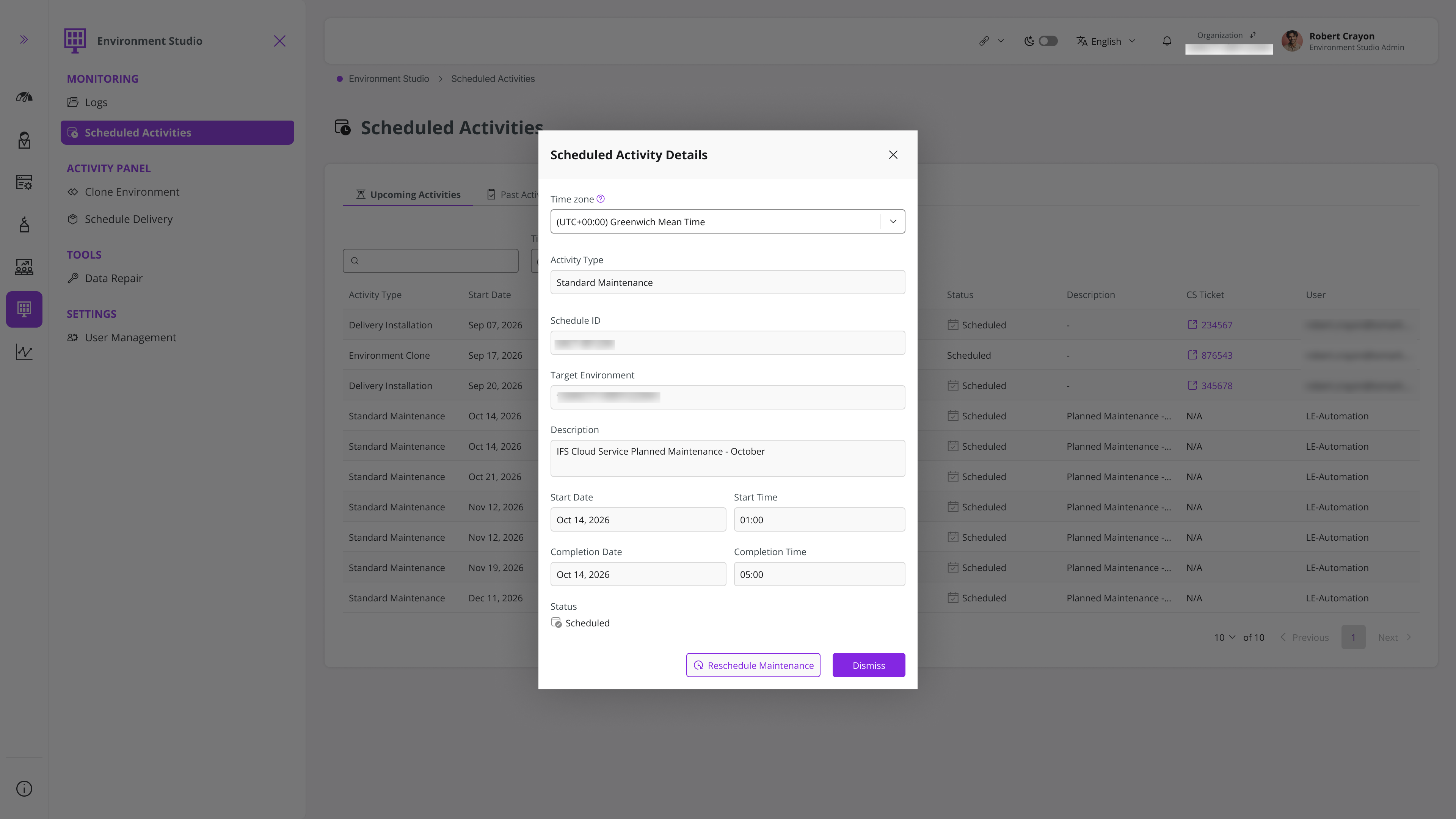Open Logs under Monitoring
This screenshot has height=819, width=1456.
(x=87, y=102)
